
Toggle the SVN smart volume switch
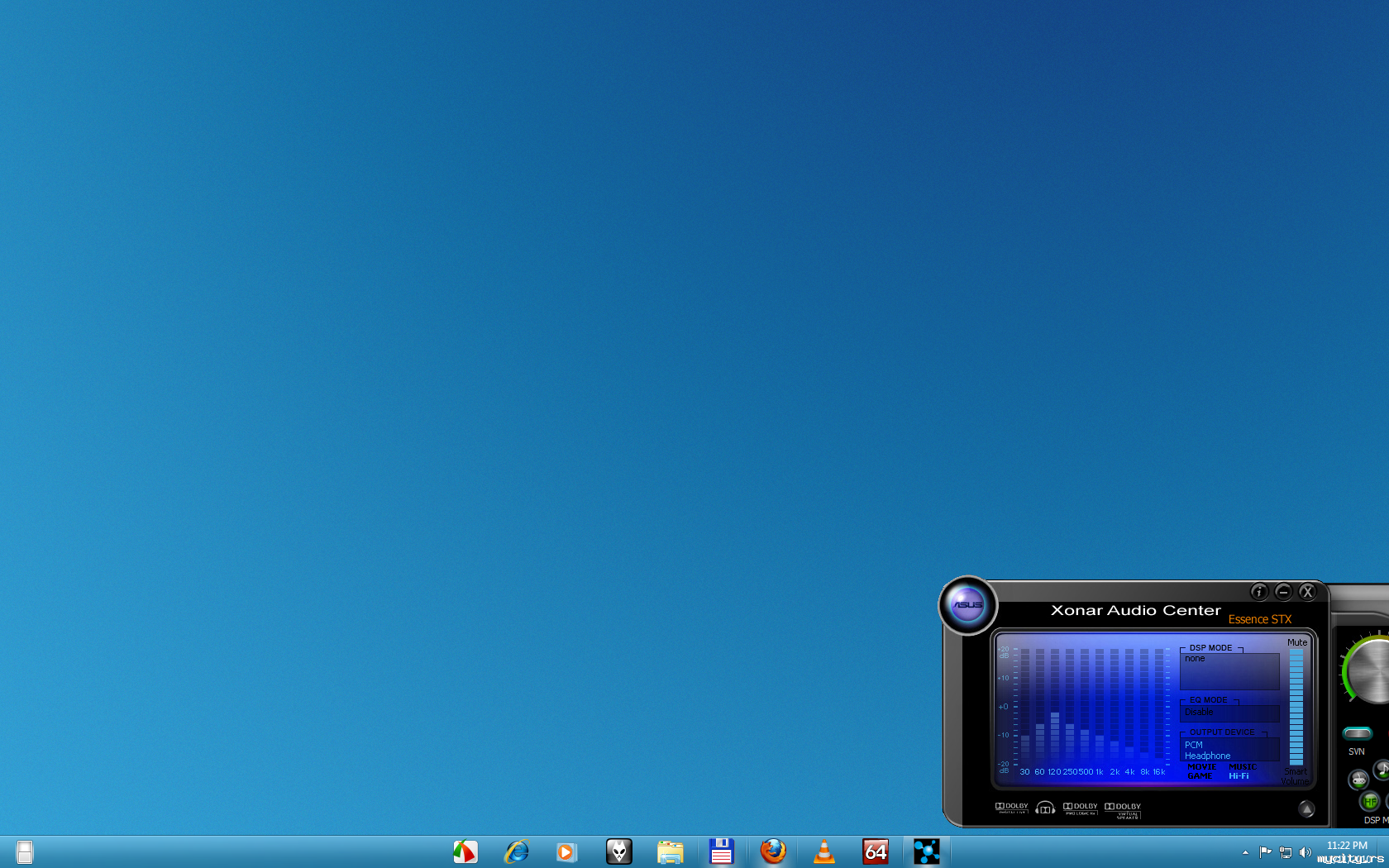pos(1357,733)
